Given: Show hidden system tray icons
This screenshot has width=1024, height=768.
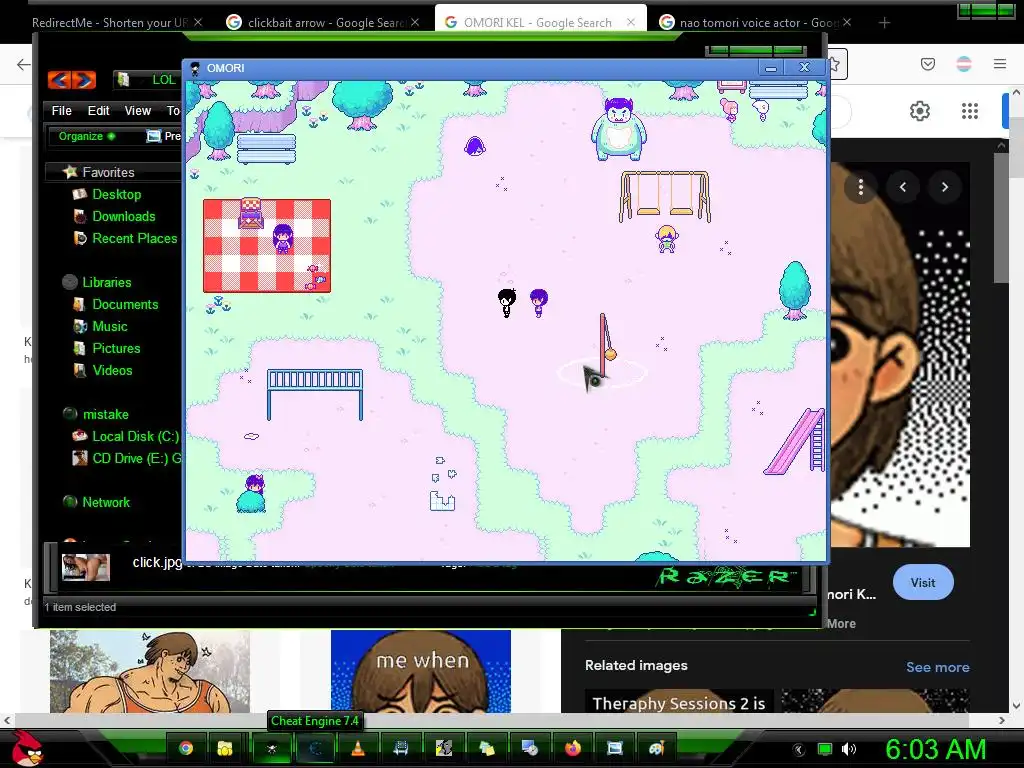Looking at the screenshot, I should [799, 750].
